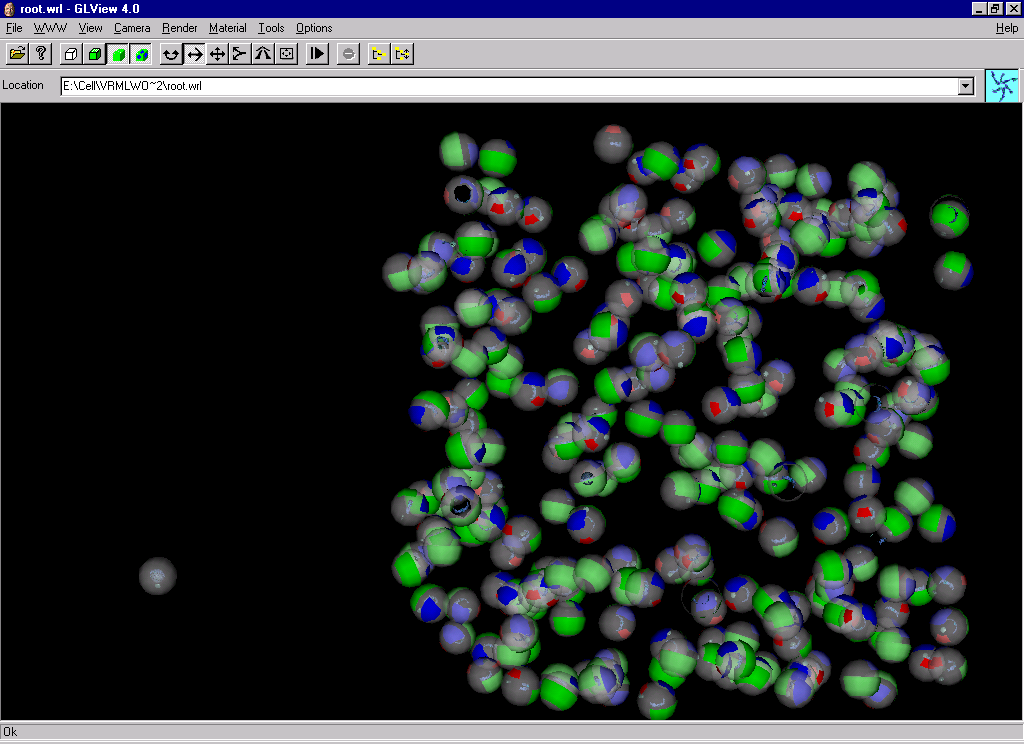Open the Render menu
The image size is (1024, 744).
tap(180, 28)
